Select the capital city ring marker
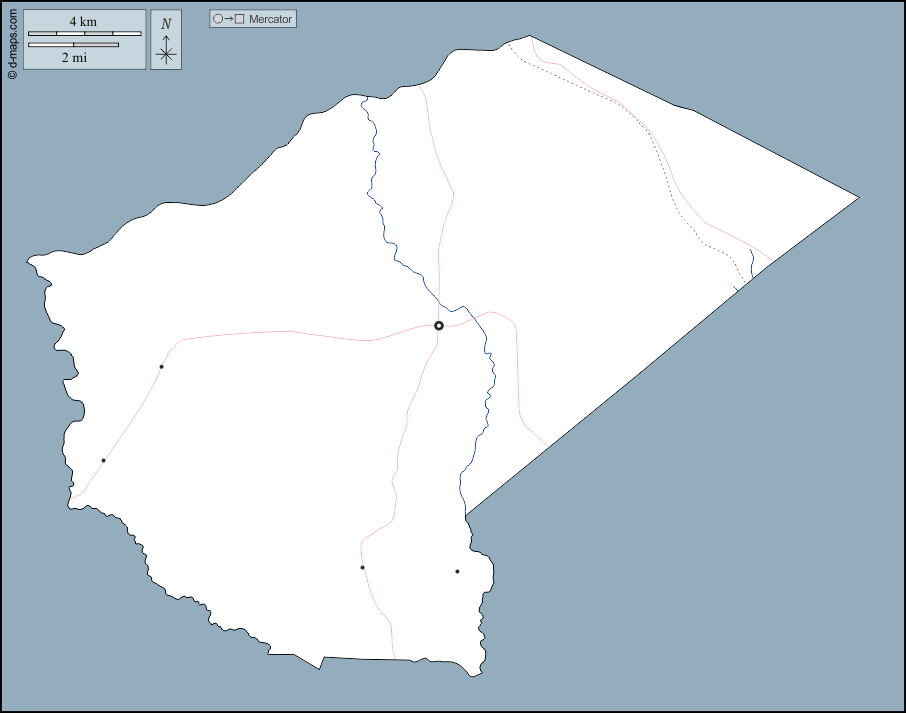This screenshot has width=906, height=713. (x=438, y=326)
